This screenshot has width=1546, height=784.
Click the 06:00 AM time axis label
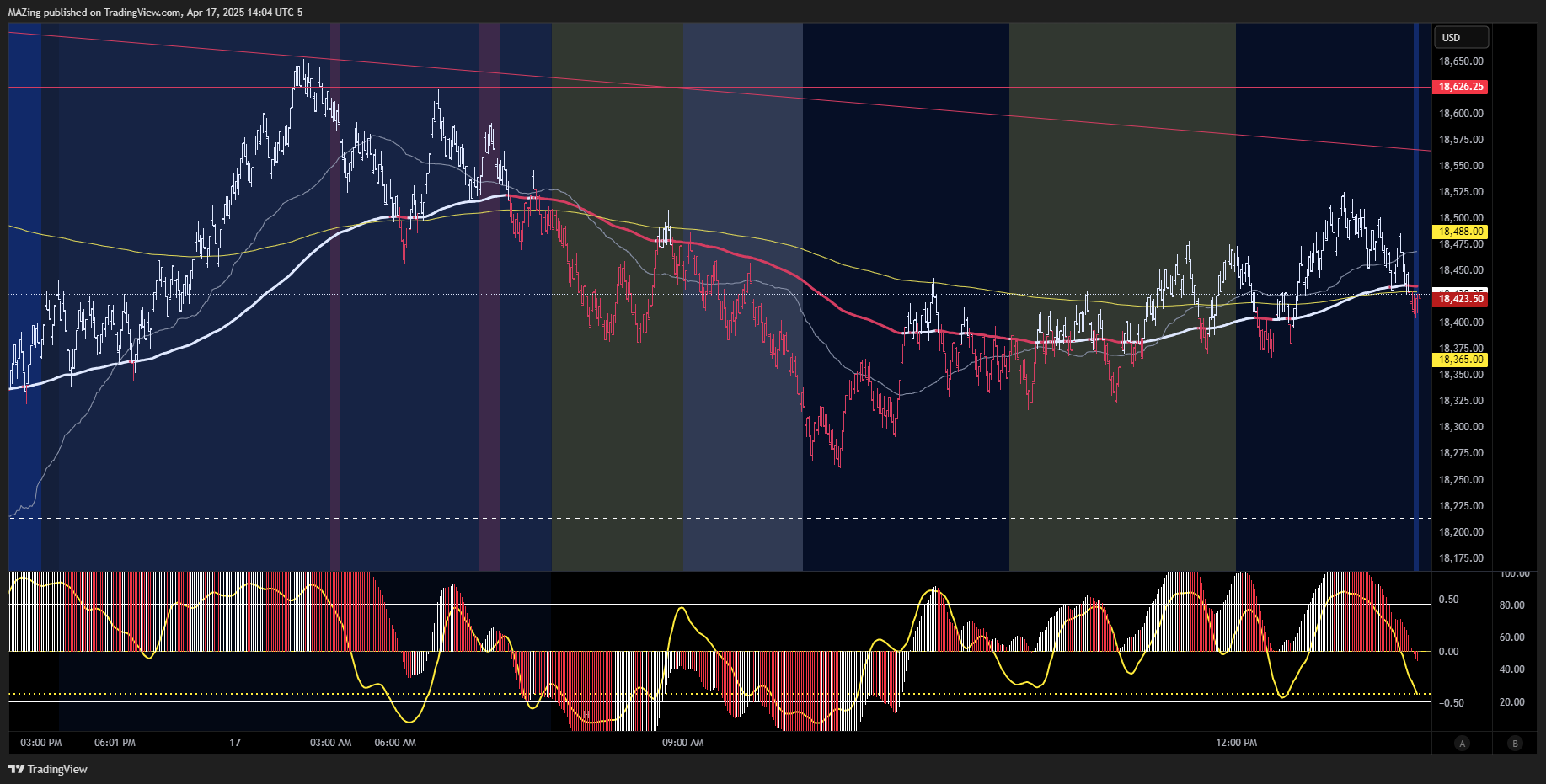[x=395, y=743]
